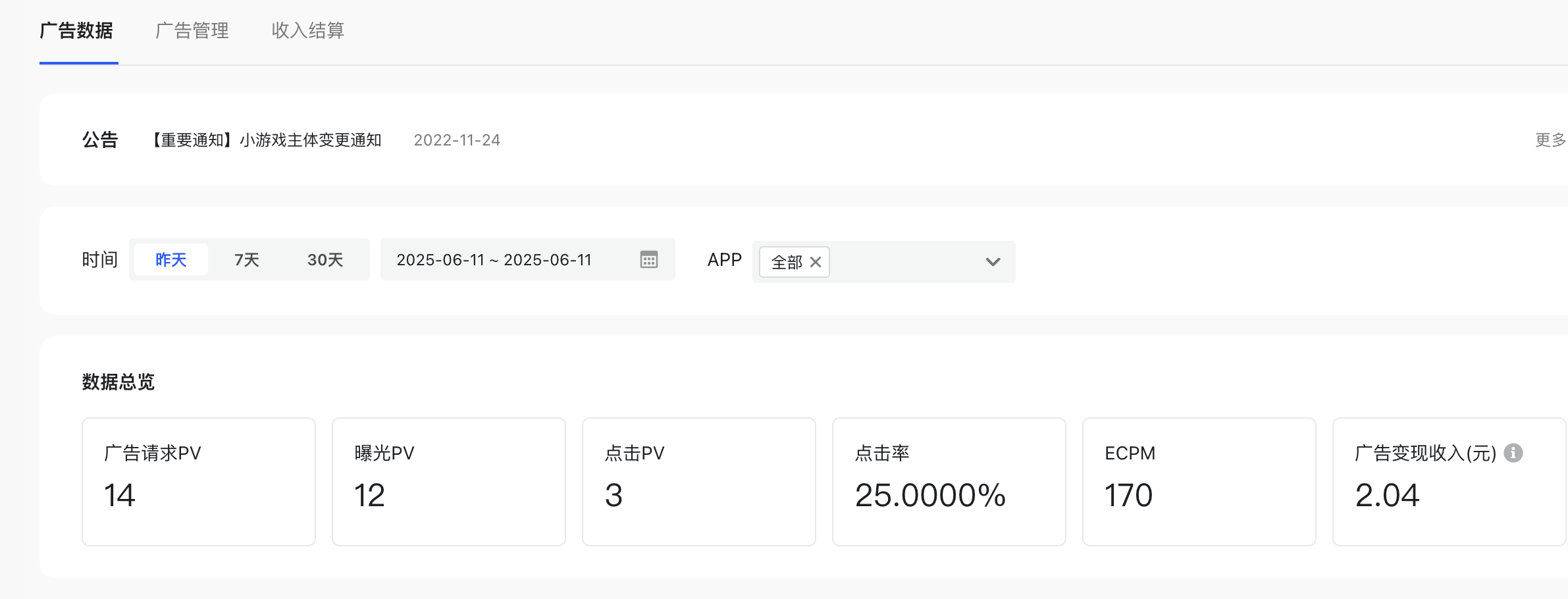Select the 广告请求PV metric card
This screenshot has height=599, width=1568.
pos(199,482)
